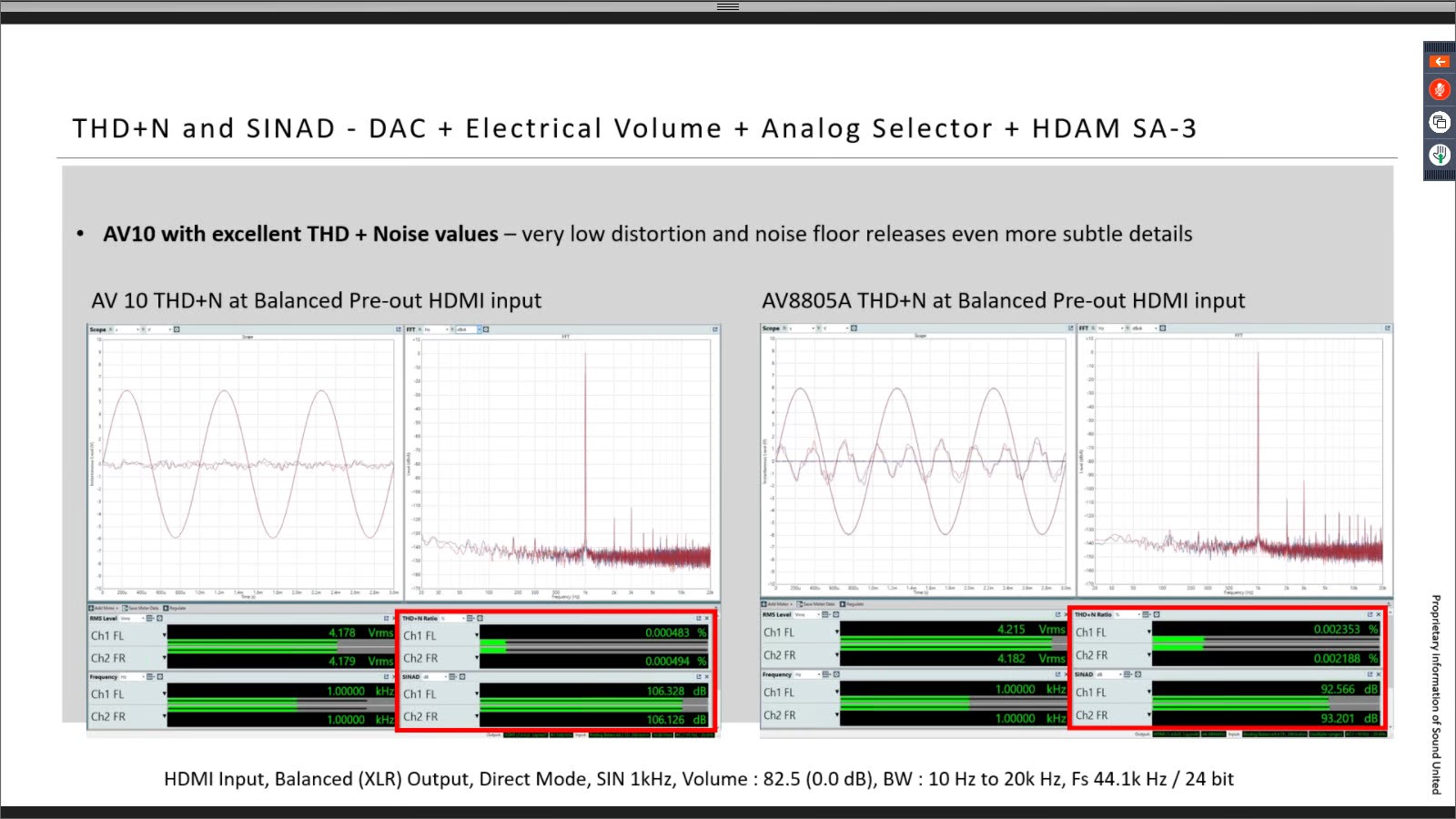The image size is (1456, 819).
Task: Click the orange back arrow in meeting toolbar
Action: [x=1439, y=62]
